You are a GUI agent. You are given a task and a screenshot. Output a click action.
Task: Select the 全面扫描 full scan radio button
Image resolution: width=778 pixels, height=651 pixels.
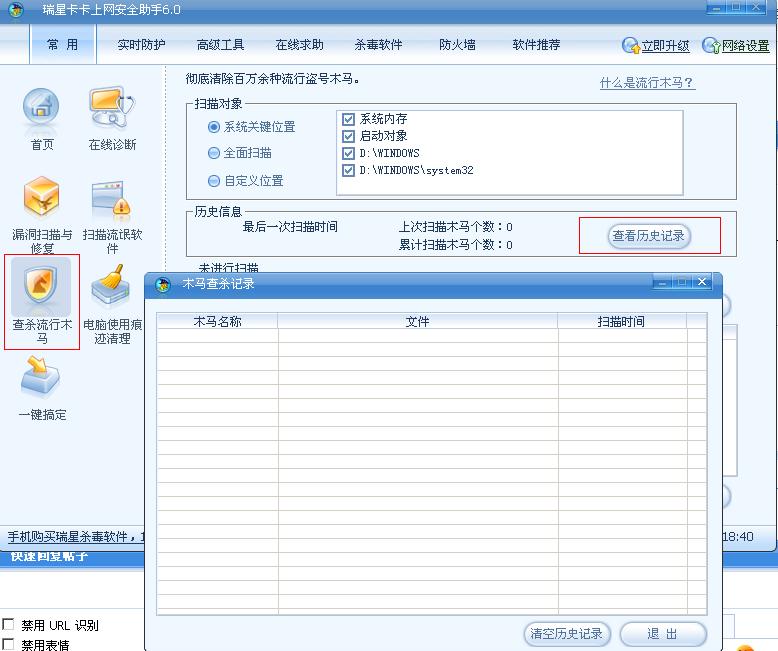coord(213,153)
